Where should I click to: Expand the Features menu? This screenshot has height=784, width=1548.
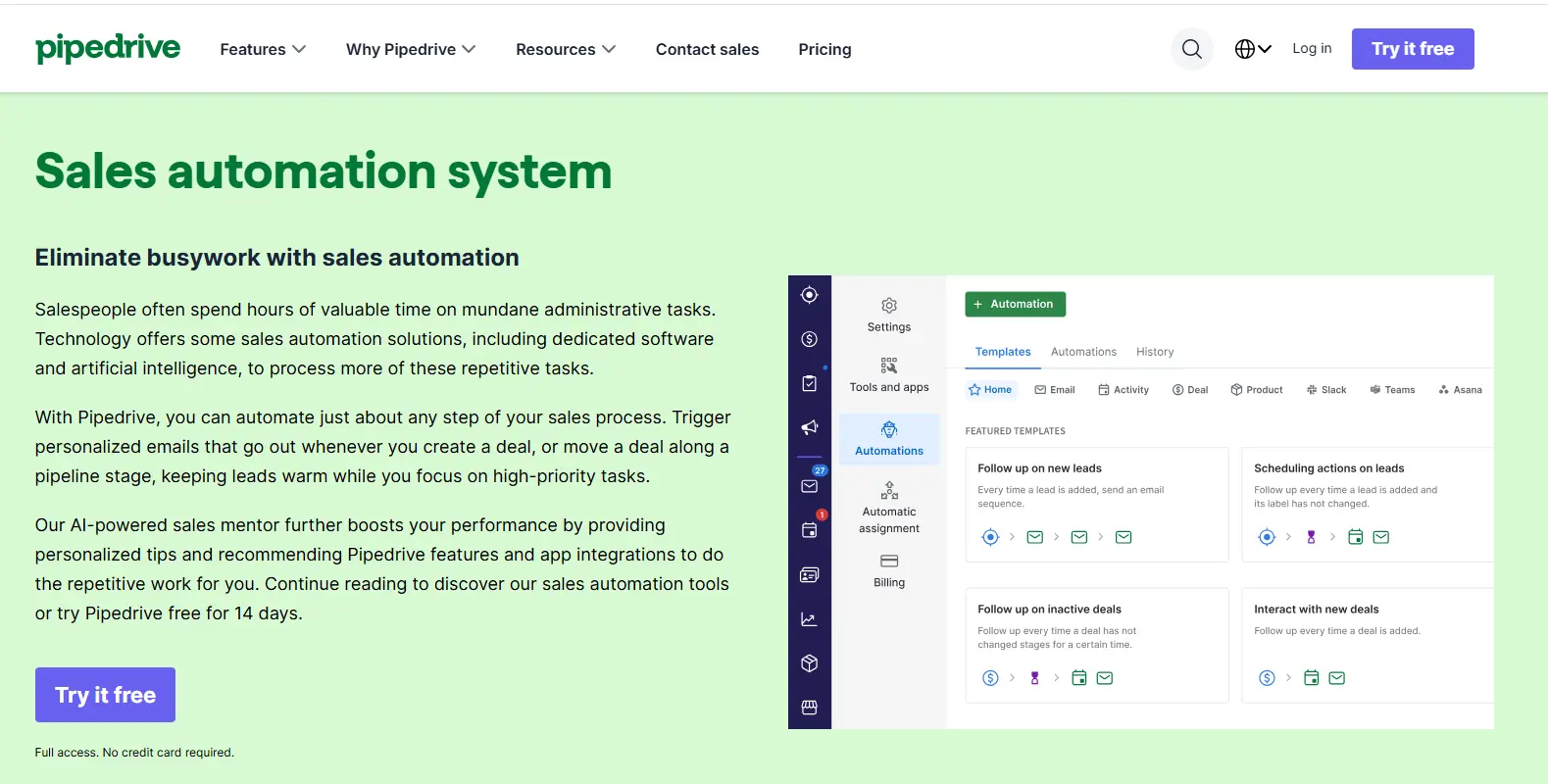tap(263, 49)
